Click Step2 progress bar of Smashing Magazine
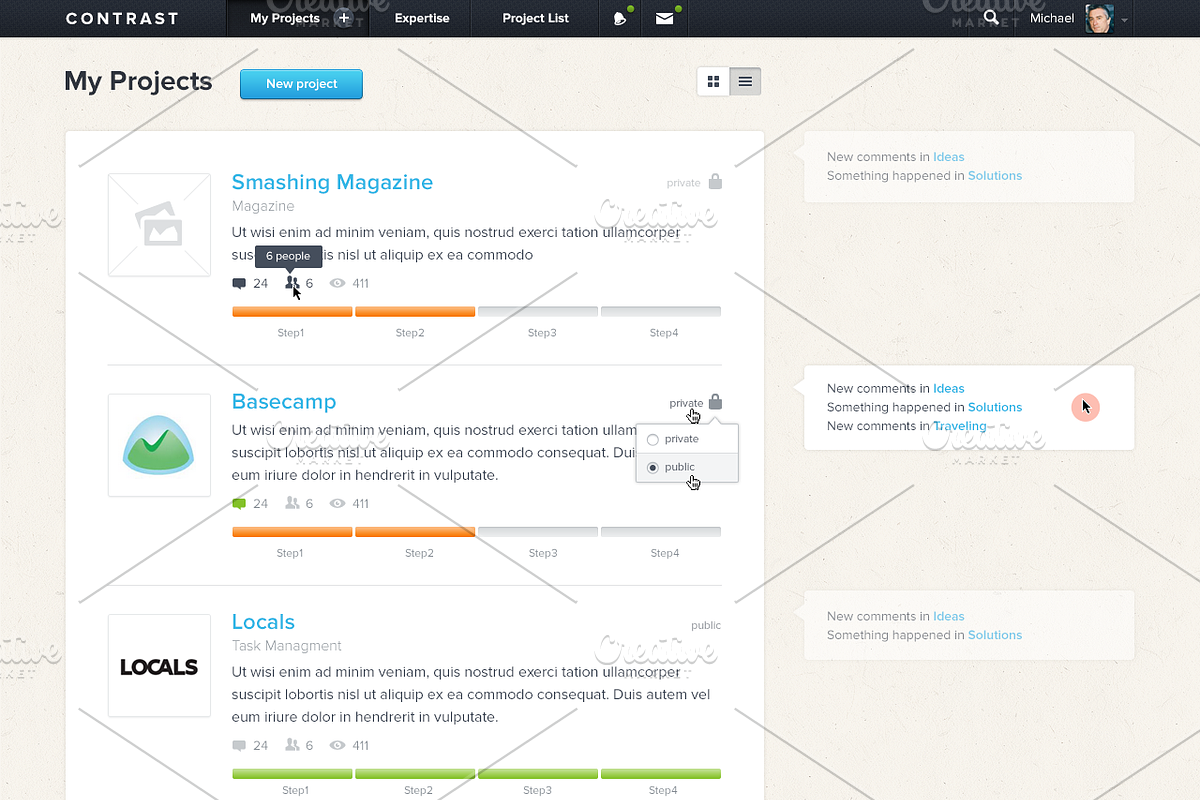 [x=415, y=312]
